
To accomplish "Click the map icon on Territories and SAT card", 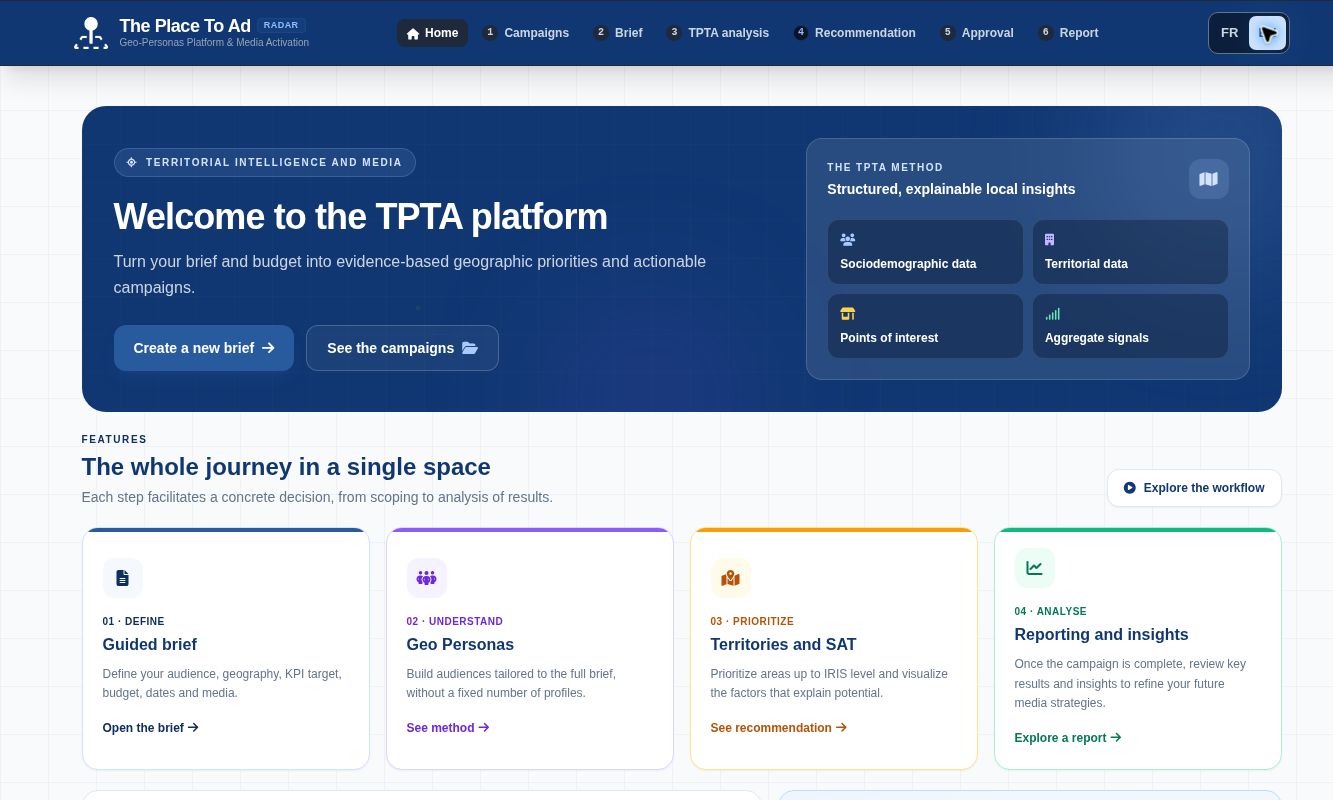I will [x=730, y=578].
